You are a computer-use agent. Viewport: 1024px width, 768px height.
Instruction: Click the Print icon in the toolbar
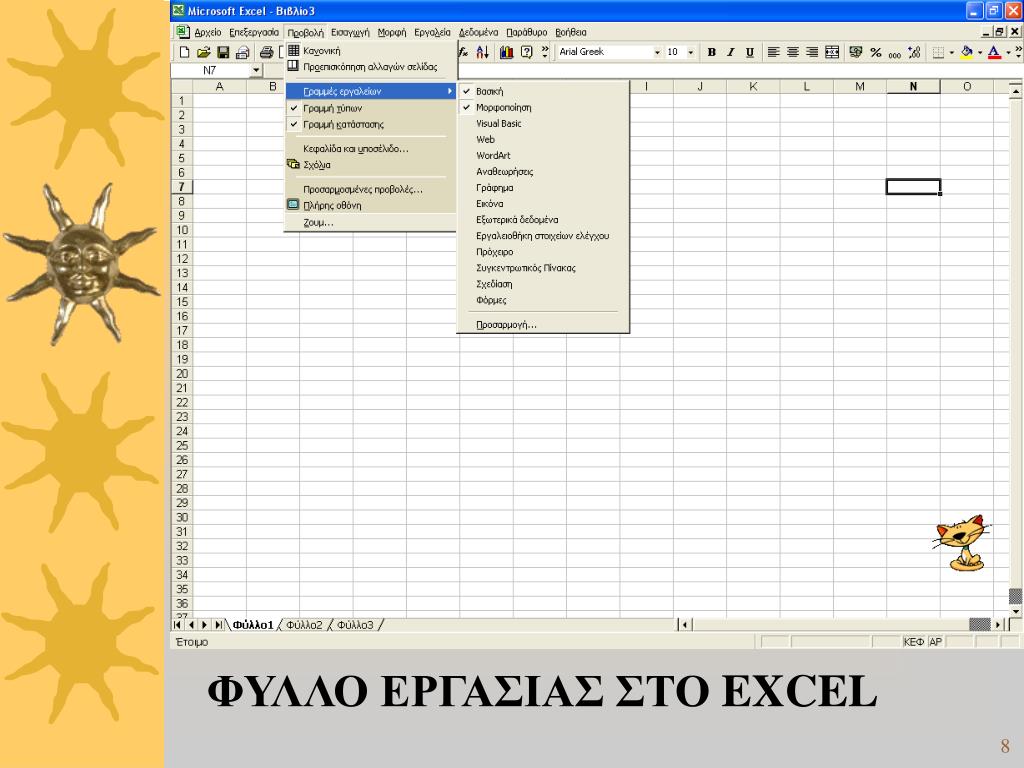pyautogui.click(x=266, y=52)
